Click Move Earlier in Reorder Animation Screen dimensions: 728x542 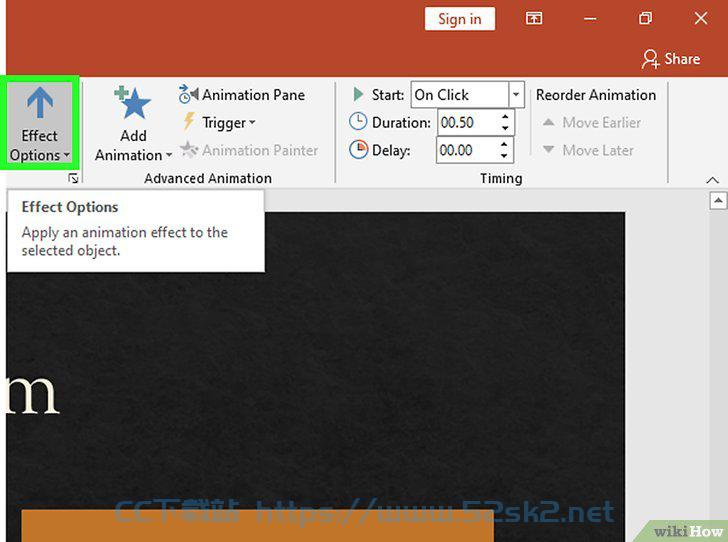592,123
